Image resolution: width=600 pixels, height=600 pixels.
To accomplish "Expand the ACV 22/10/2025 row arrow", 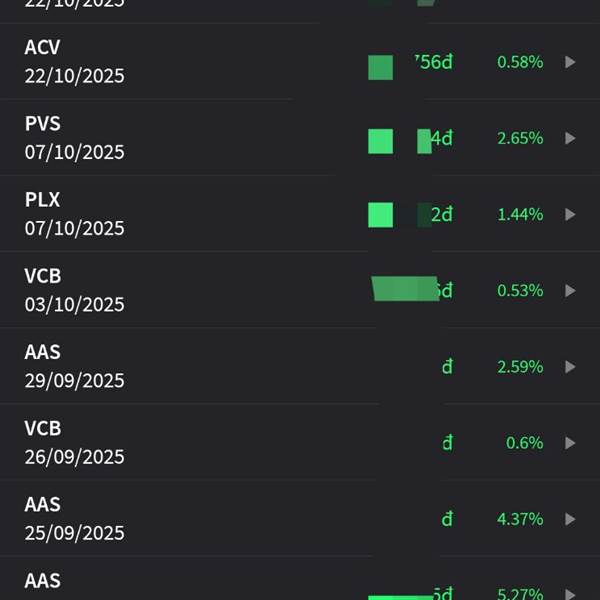I will point(570,62).
